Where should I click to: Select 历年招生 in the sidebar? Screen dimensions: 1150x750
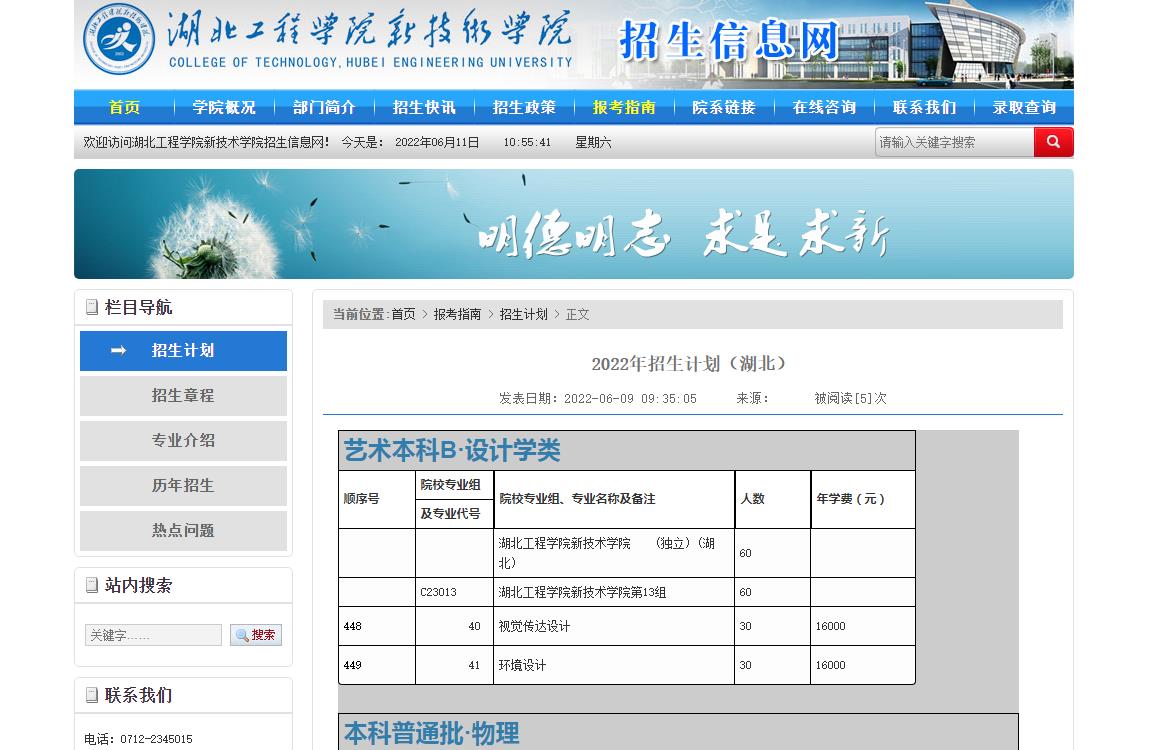(183, 486)
